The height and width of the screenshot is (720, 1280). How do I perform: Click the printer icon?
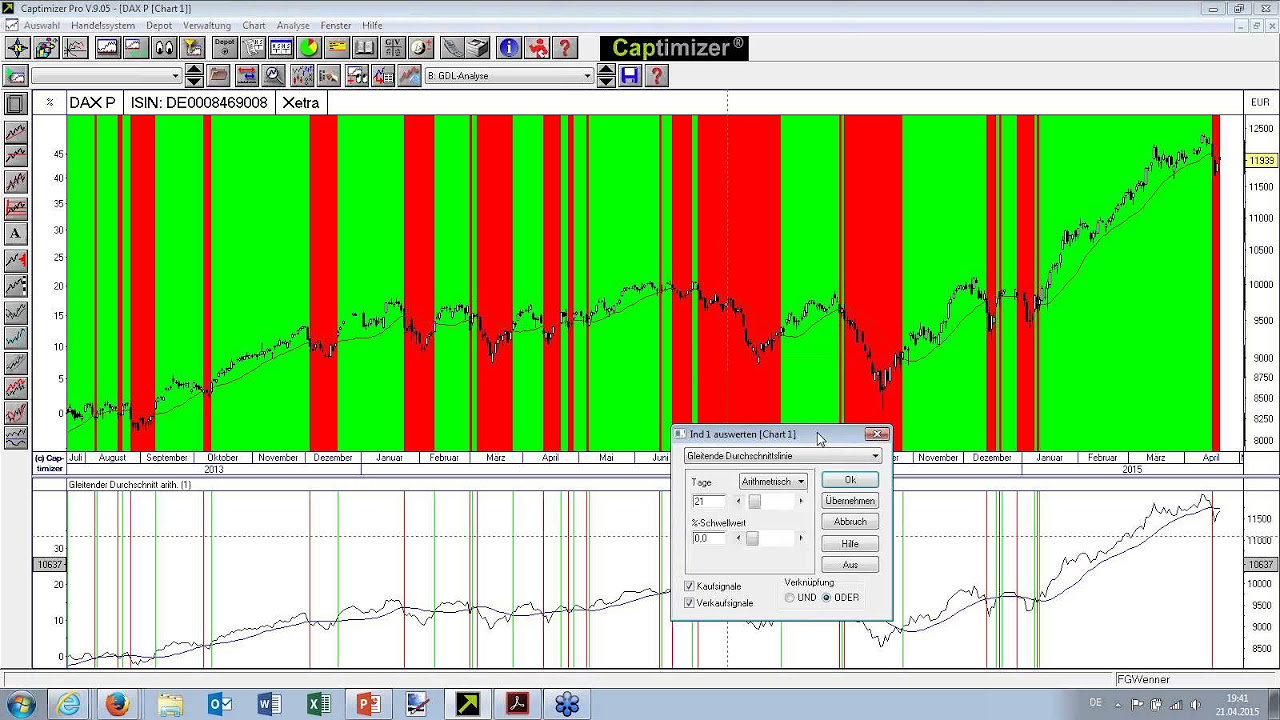pos(478,48)
